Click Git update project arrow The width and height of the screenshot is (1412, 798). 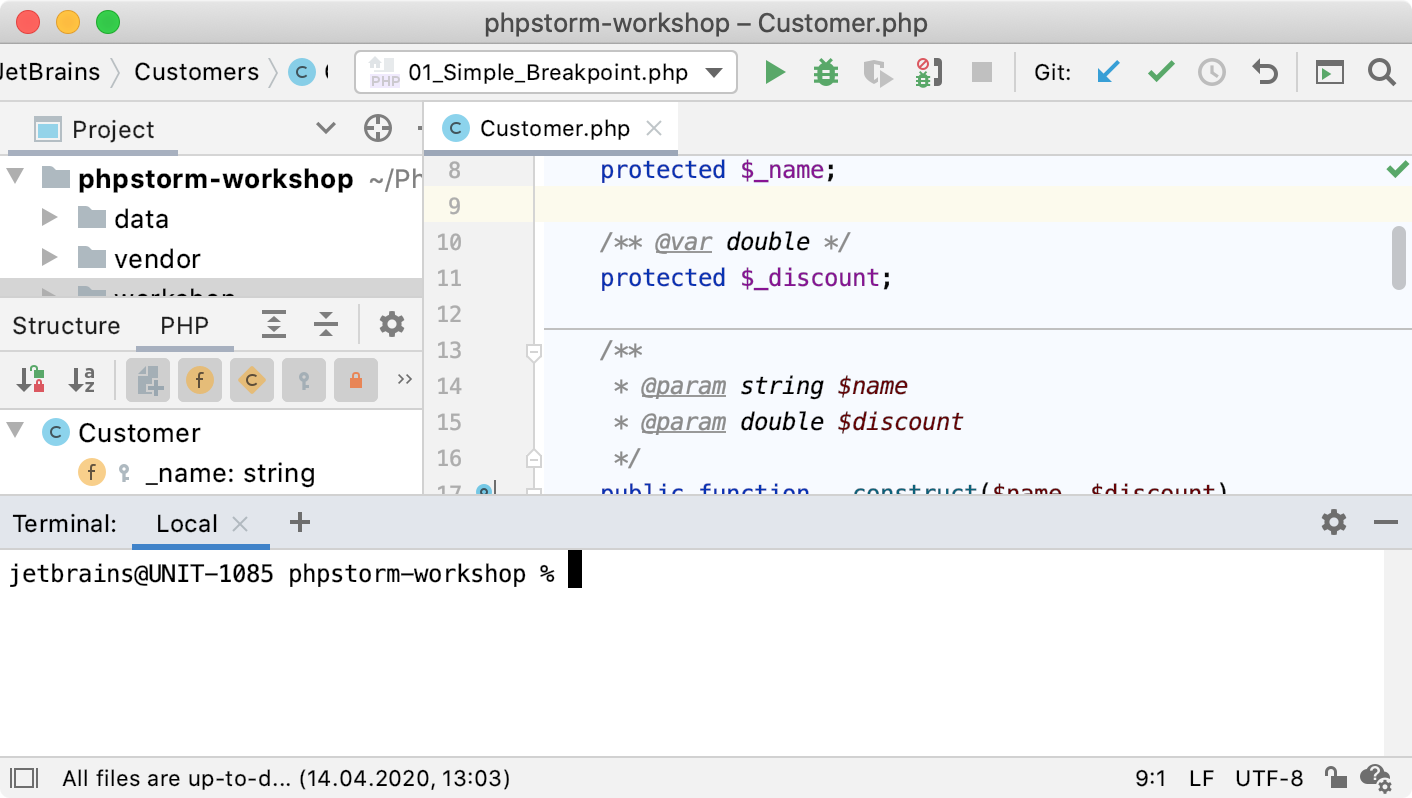(1108, 73)
